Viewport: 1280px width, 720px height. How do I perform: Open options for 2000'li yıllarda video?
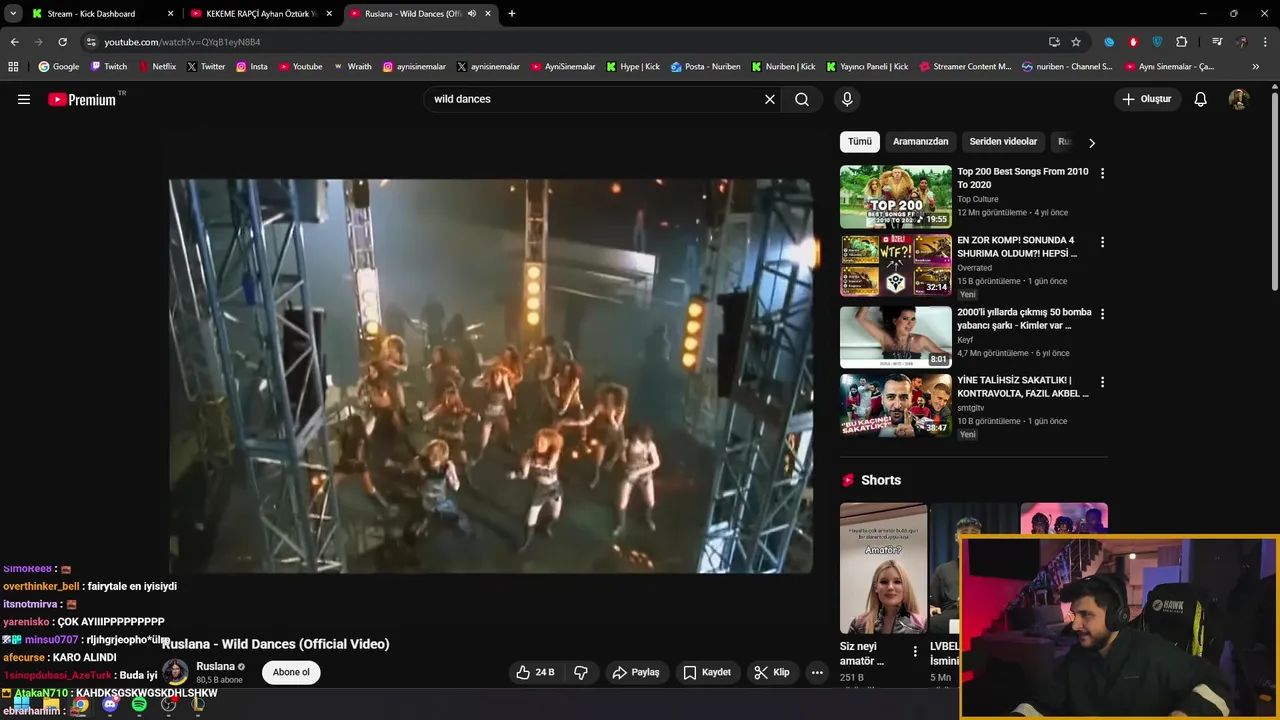point(1102,314)
